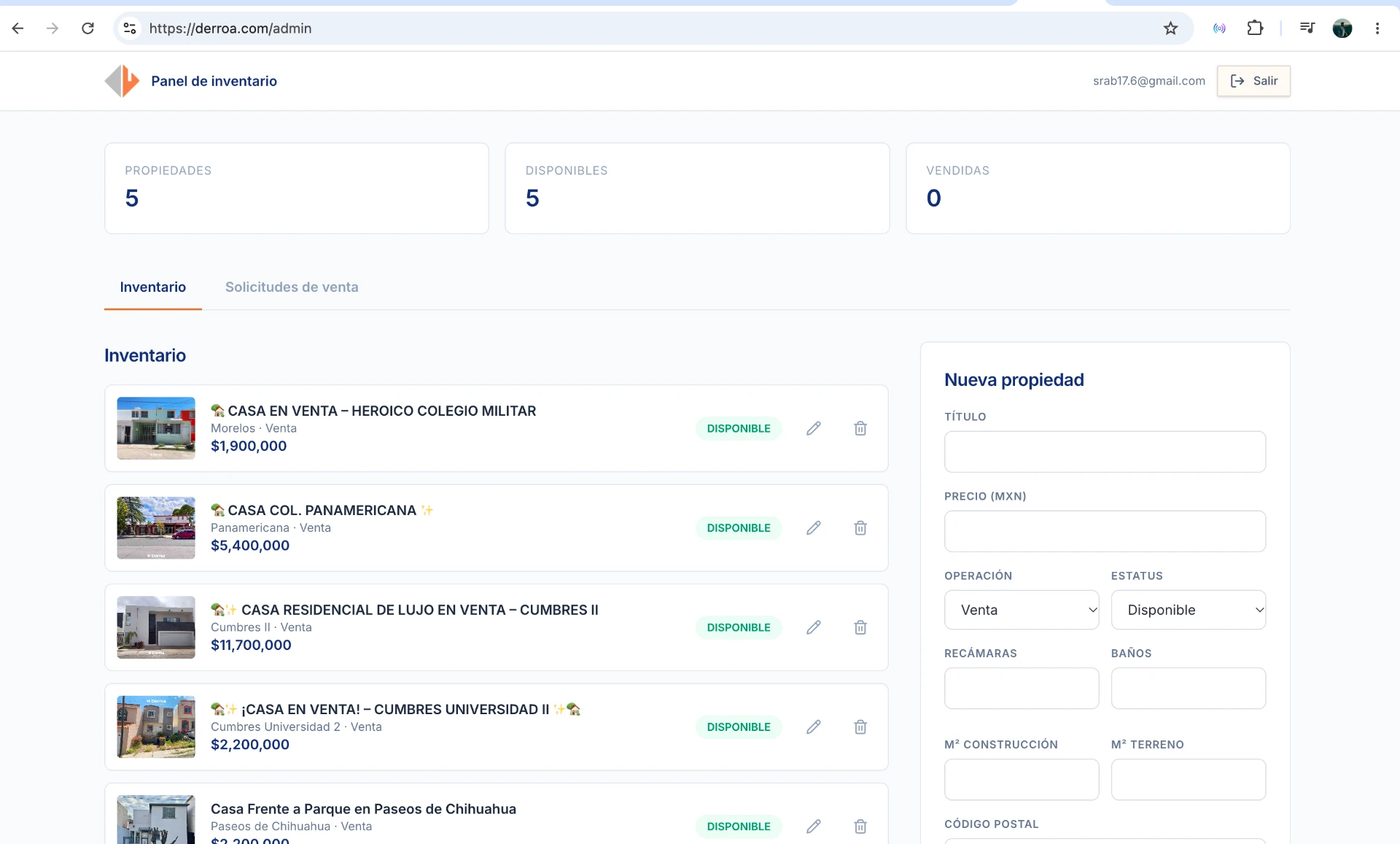The image size is (1400, 844).
Task: Click the address bar URL derroa.com/admin
Action: point(230,28)
